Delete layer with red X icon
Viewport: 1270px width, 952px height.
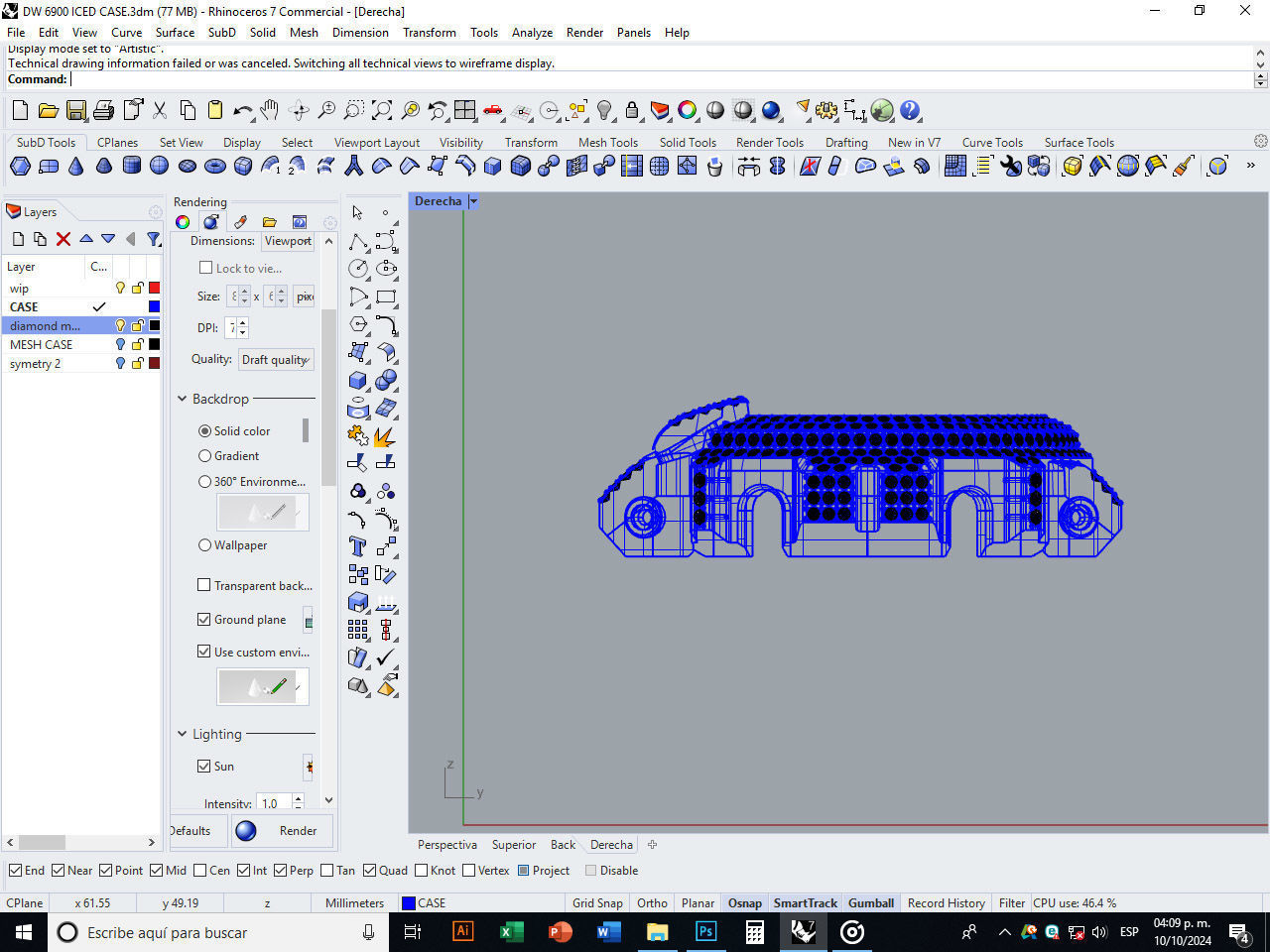pyautogui.click(x=63, y=239)
